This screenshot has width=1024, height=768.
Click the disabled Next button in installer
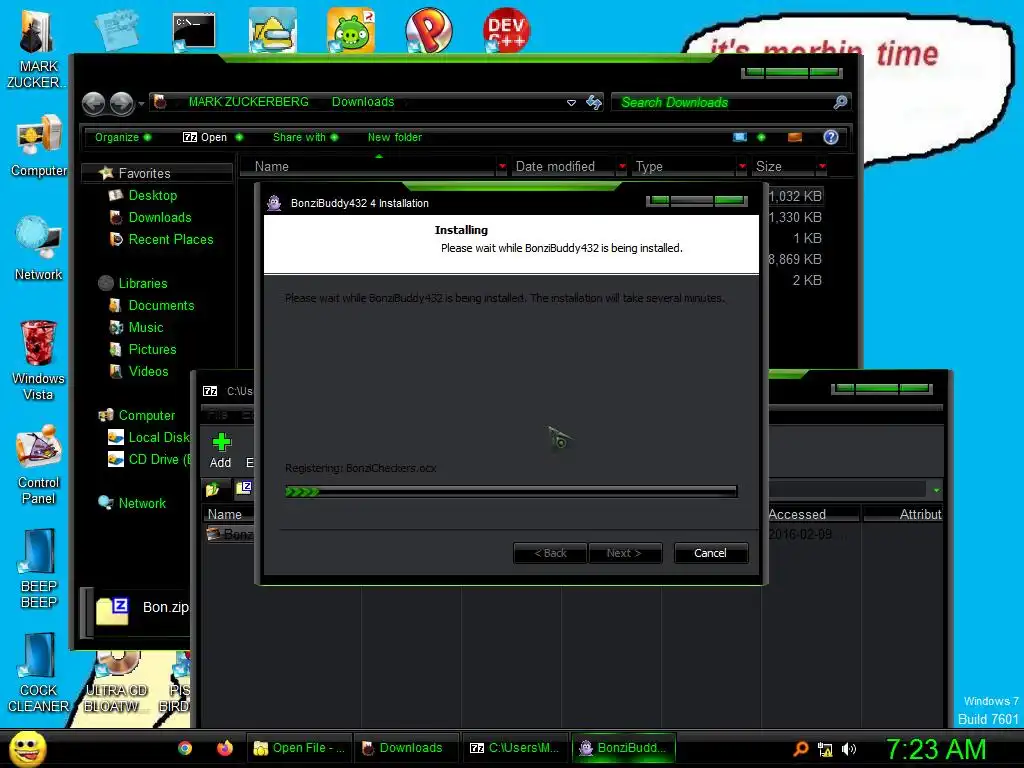tap(624, 553)
